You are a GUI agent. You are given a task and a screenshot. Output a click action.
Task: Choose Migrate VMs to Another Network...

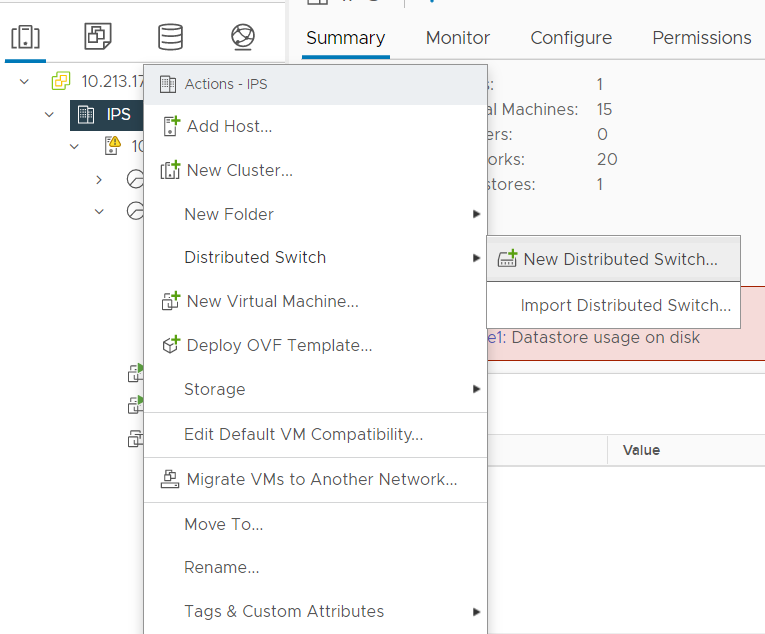pos(316,479)
